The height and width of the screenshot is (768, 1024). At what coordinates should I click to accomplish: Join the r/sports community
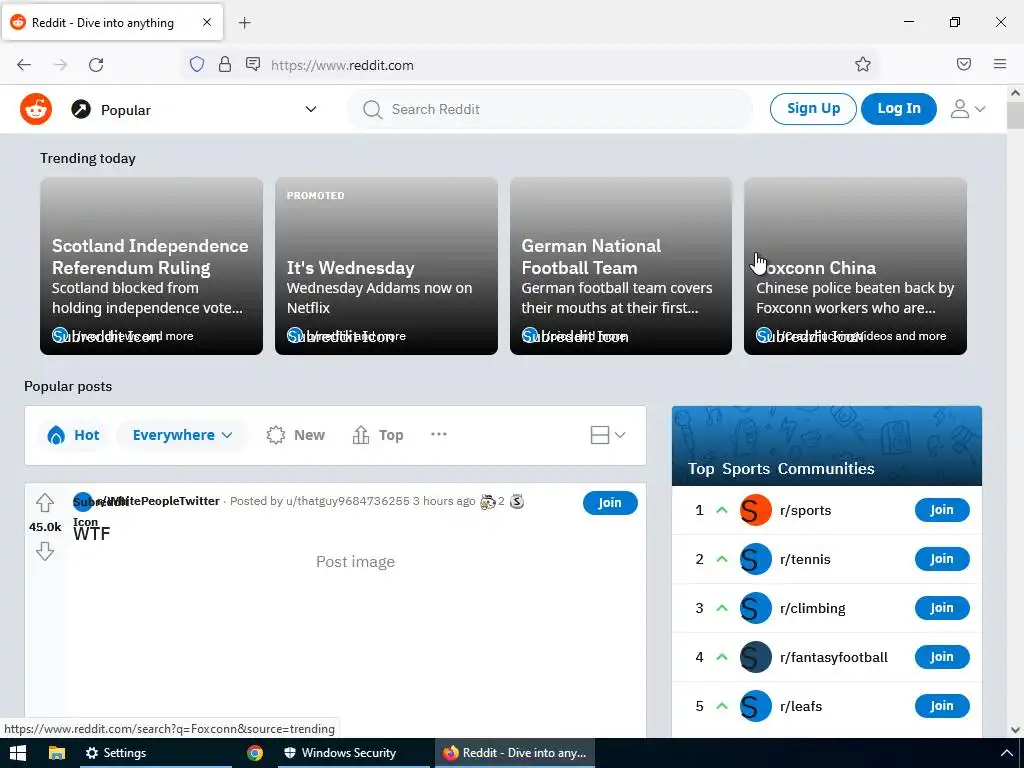pyautogui.click(x=942, y=510)
